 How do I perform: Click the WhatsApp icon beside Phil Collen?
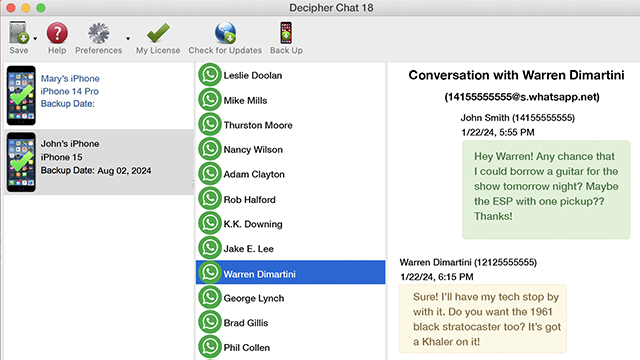(210, 347)
